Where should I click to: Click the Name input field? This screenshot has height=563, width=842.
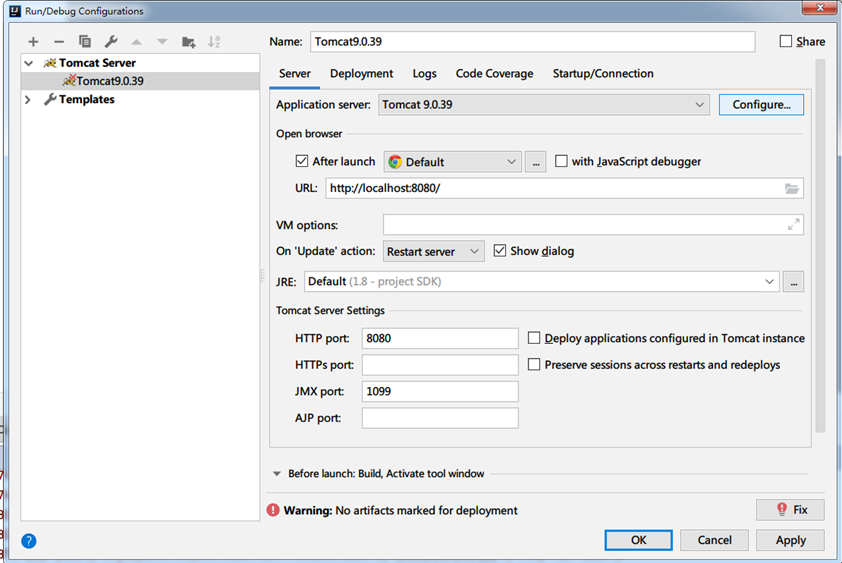[533, 42]
